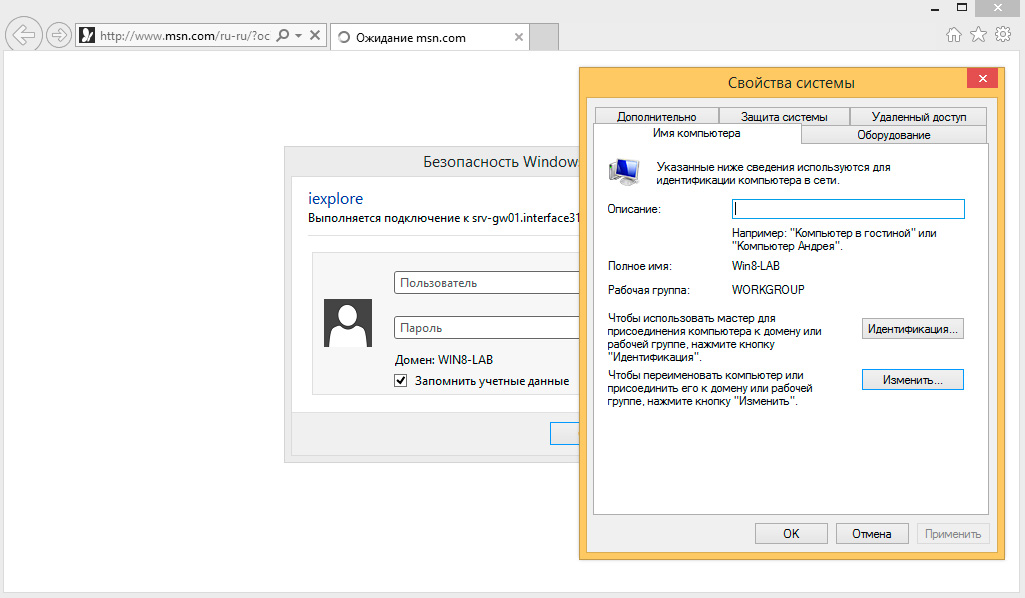Screen dimensions: 1025x598
Task: Select the 'Имя компьютера' tab
Action: point(697,133)
